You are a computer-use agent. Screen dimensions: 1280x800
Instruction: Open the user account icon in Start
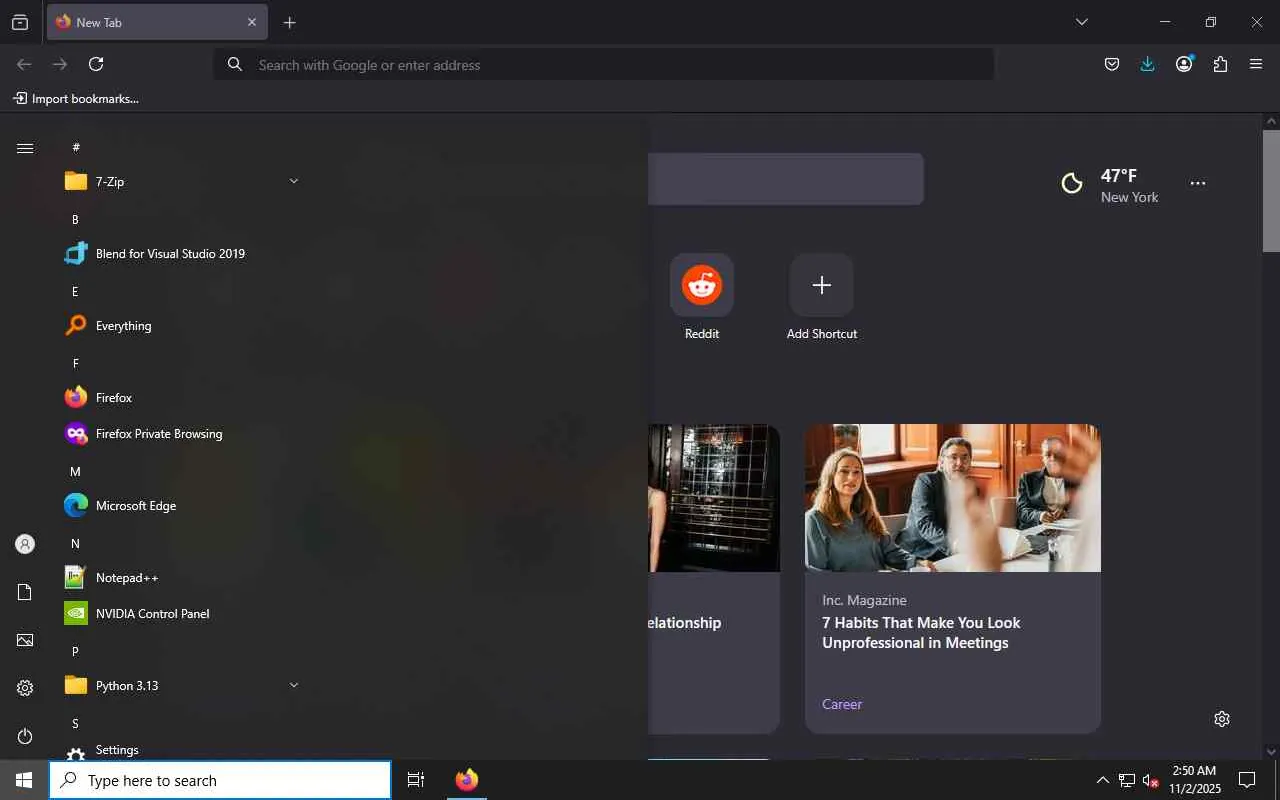coord(25,544)
